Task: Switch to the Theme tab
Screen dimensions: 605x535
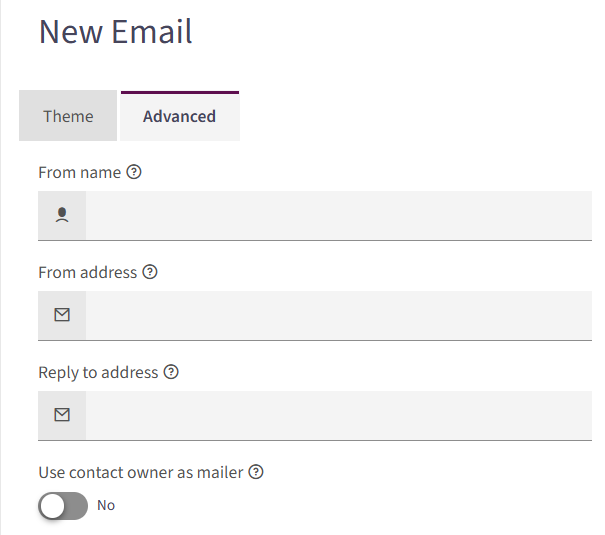Action: click(x=68, y=116)
